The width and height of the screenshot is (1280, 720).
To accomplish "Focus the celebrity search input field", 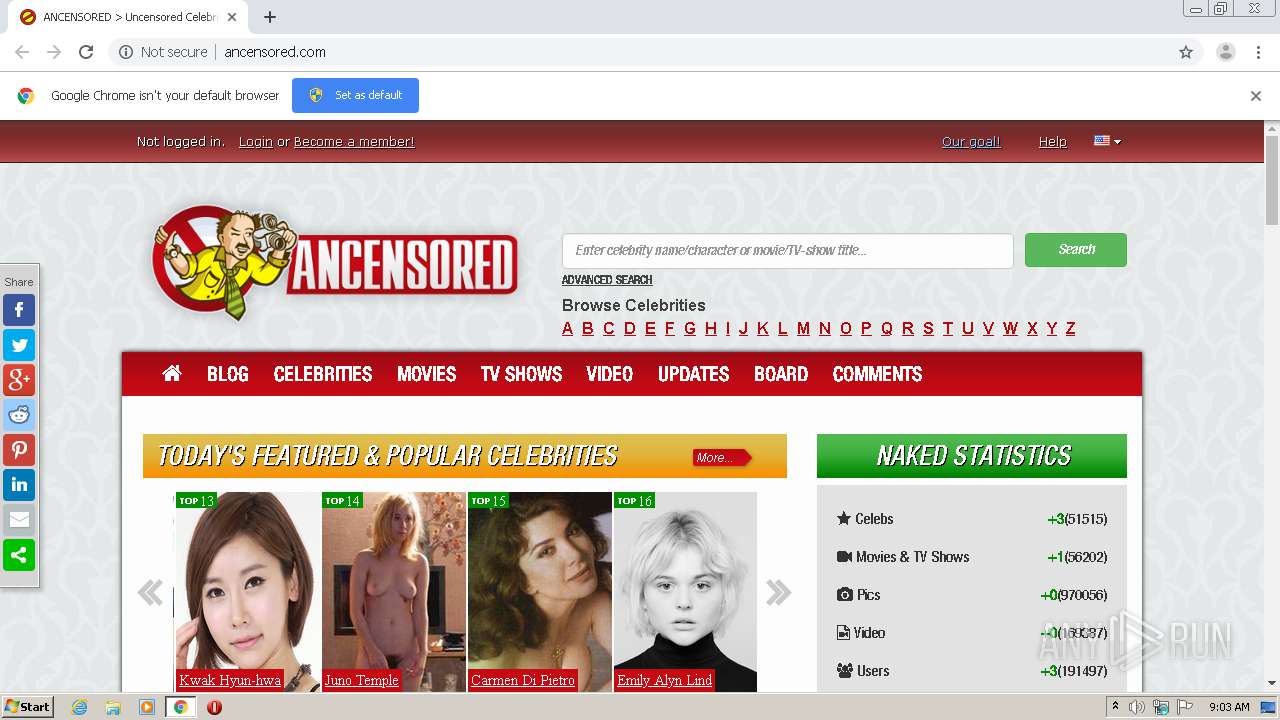I will click(788, 251).
